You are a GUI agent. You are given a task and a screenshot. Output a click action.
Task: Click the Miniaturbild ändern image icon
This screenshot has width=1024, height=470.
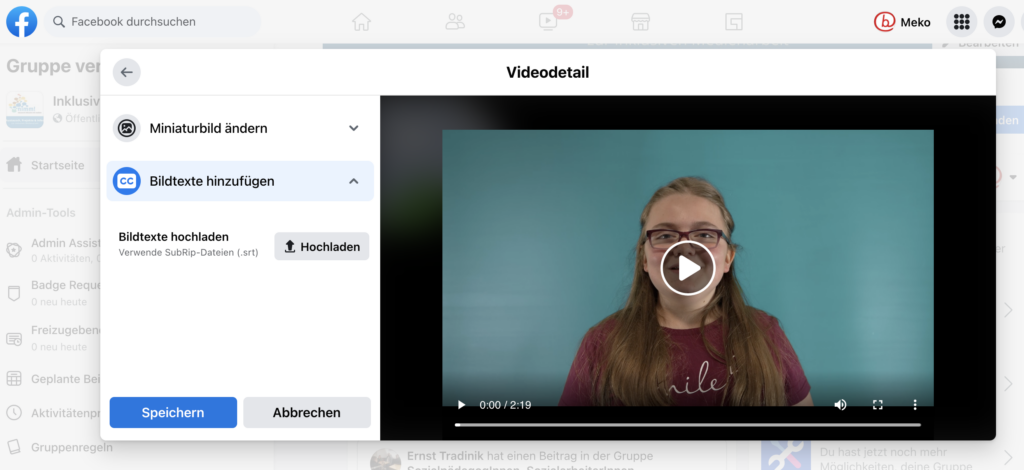point(127,128)
